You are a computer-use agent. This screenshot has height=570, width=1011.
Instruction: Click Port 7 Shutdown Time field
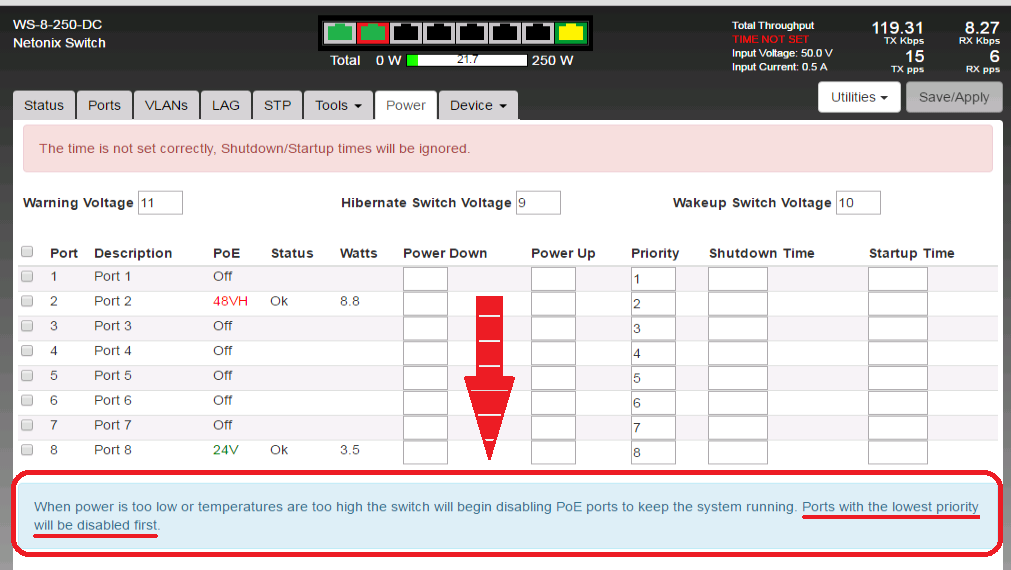(x=738, y=428)
